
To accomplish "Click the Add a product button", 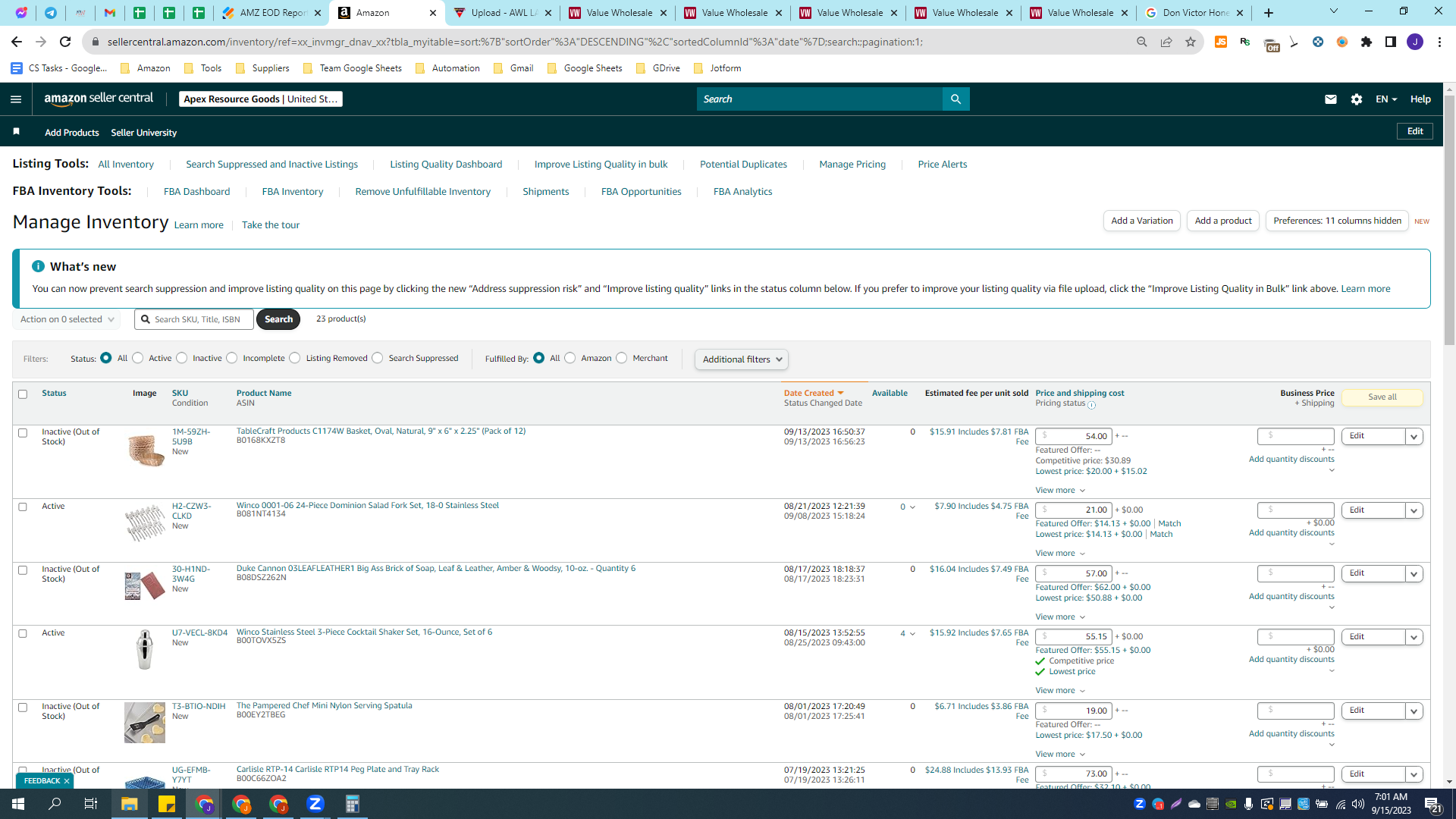I will (x=1223, y=221).
